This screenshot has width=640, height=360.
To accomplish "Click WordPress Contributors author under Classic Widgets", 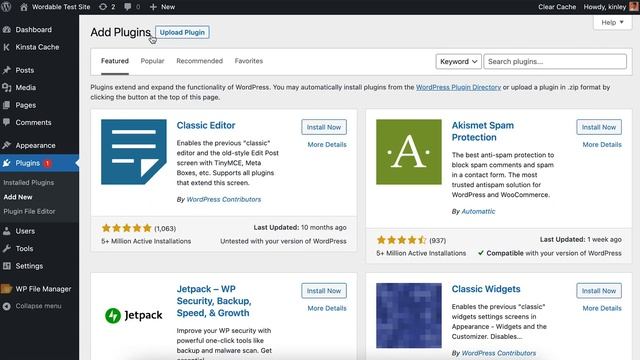I will pos(499,353).
